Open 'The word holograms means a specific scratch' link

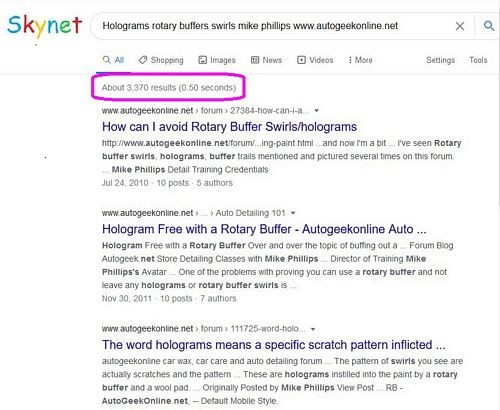click(x=274, y=345)
